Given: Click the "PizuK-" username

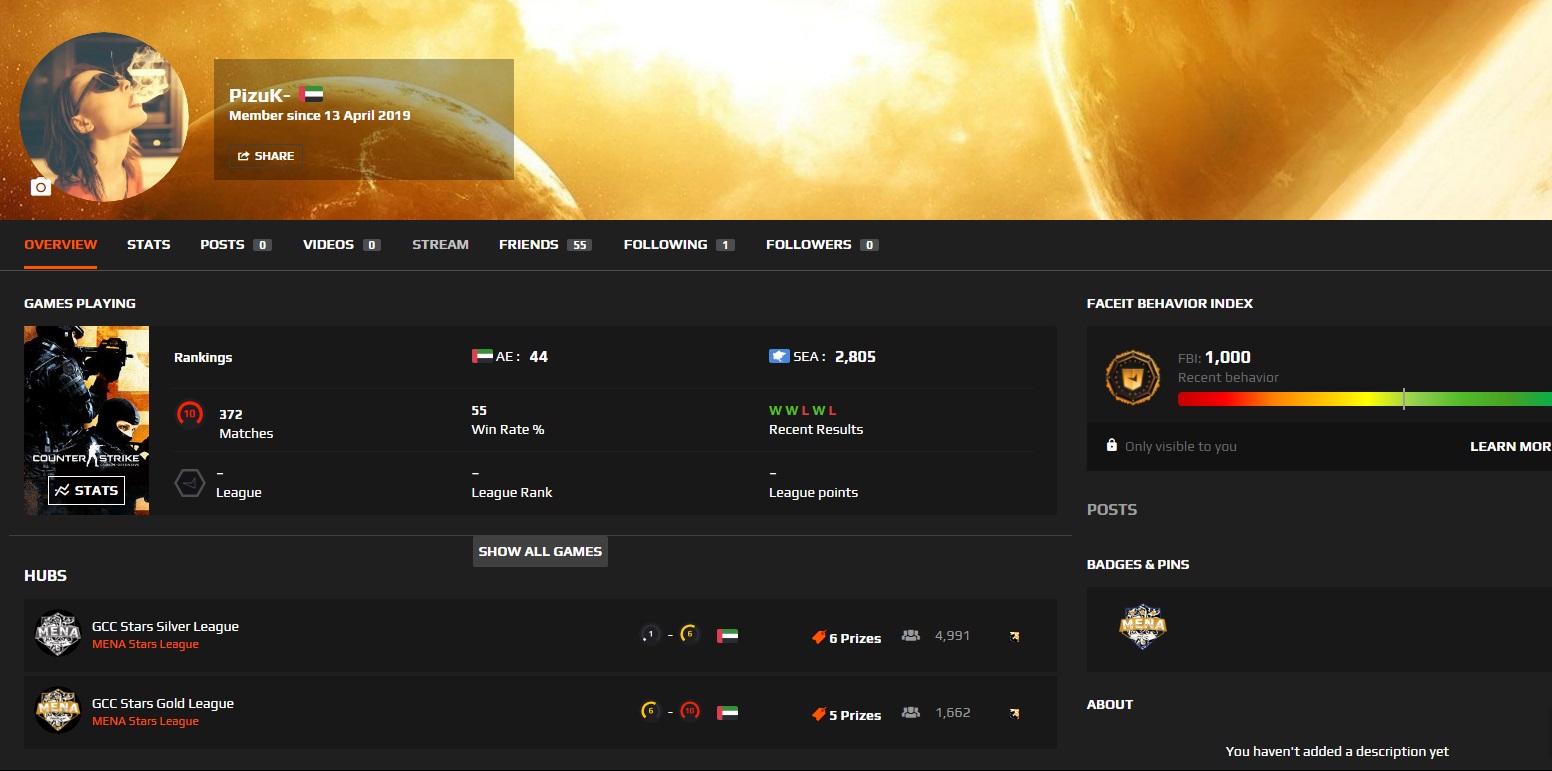Looking at the screenshot, I should coord(260,94).
